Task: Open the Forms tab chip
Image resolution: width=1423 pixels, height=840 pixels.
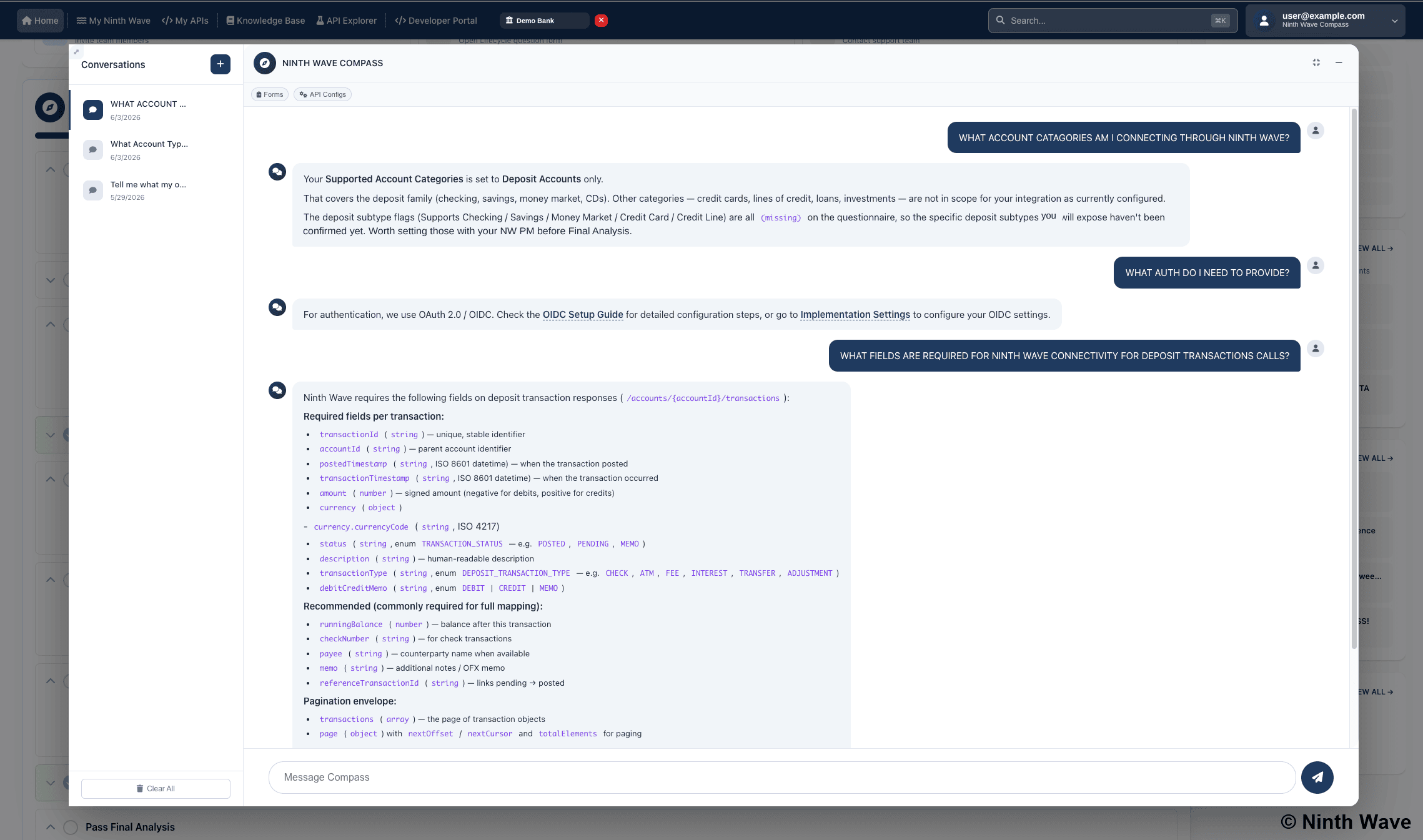Action: pos(270,94)
